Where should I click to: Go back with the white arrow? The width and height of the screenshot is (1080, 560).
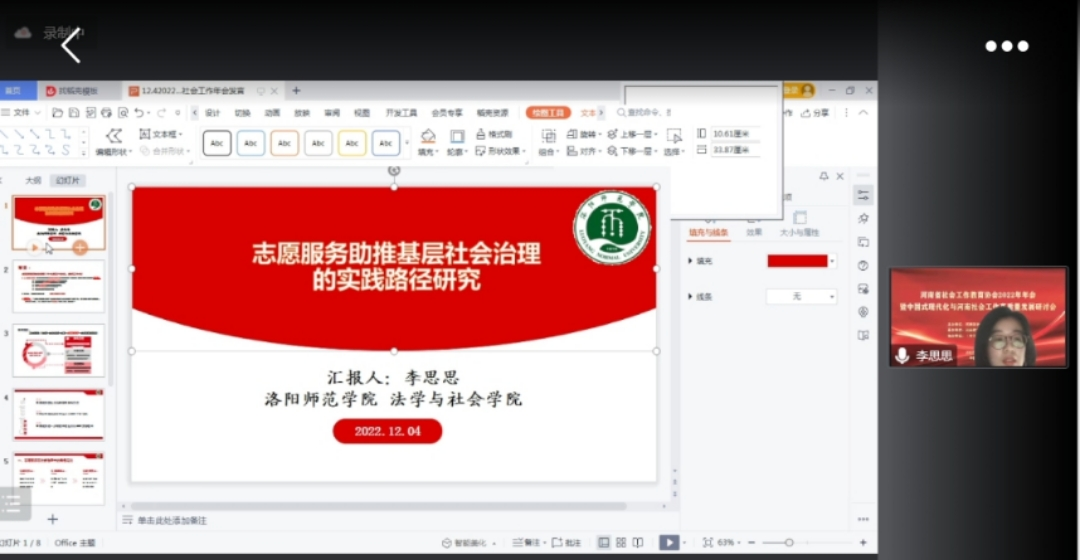pyautogui.click(x=71, y=47)
